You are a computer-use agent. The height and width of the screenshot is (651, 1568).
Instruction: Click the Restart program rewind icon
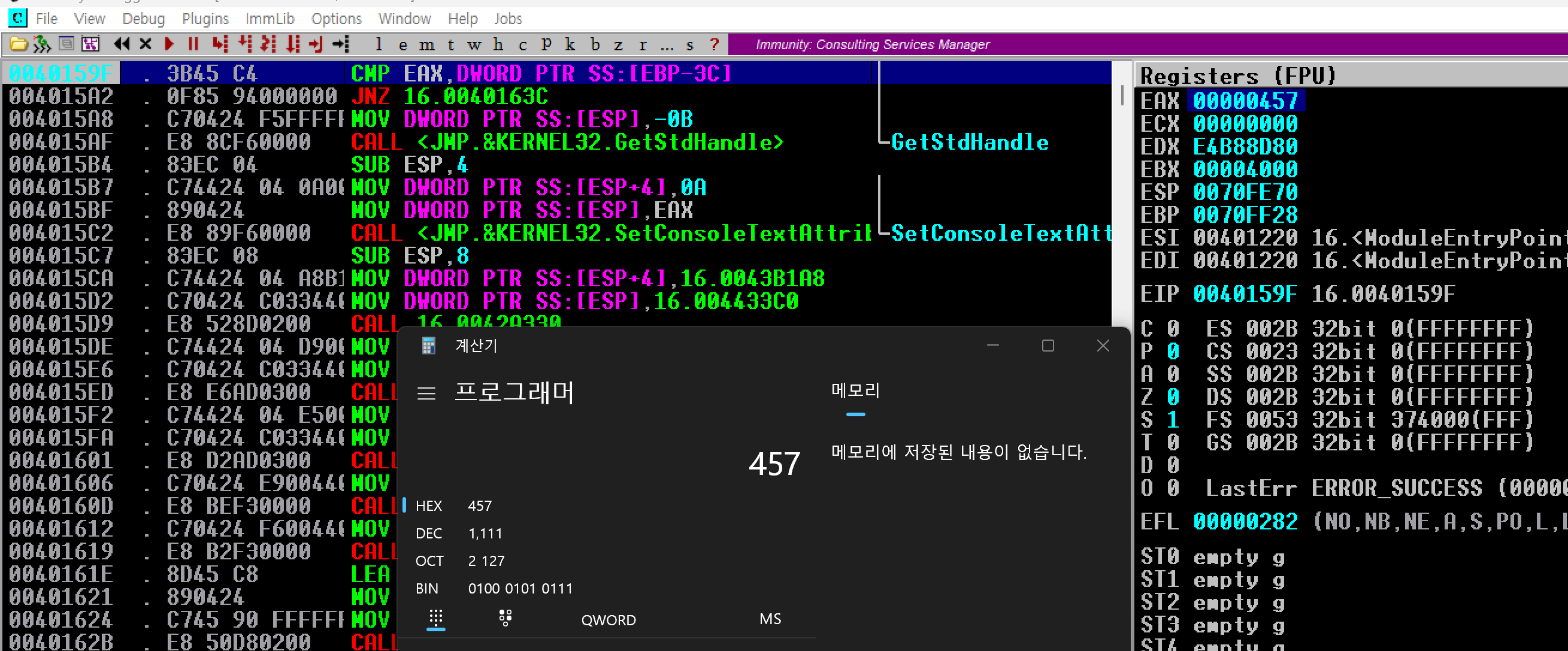point(122,44)
